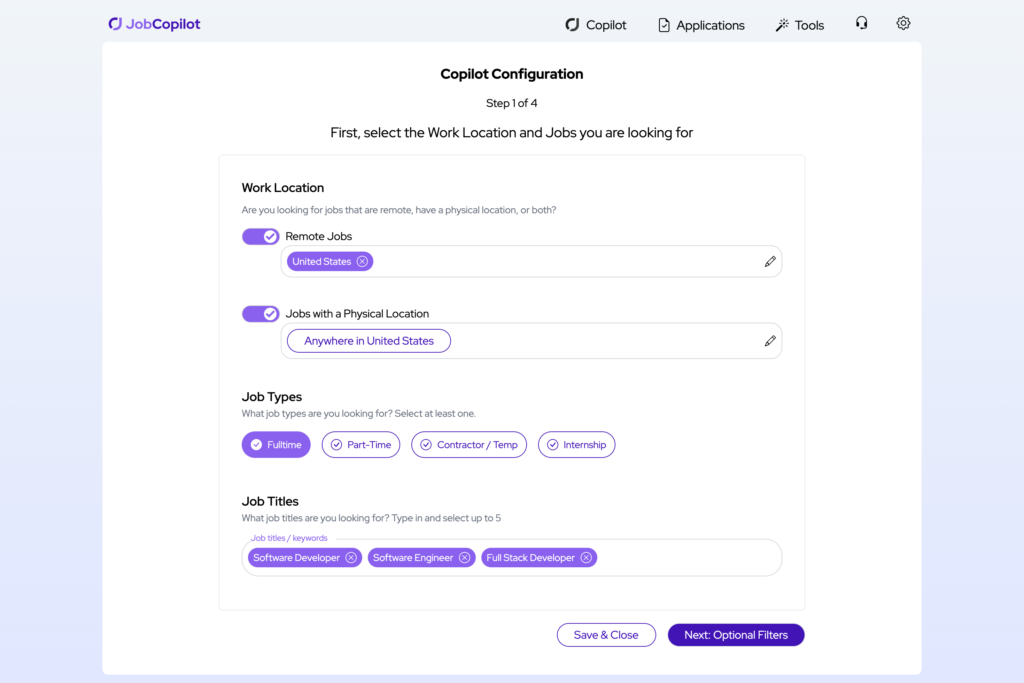Go to the Copilot tab
The image size is (1024, 683).
(596, 24)
